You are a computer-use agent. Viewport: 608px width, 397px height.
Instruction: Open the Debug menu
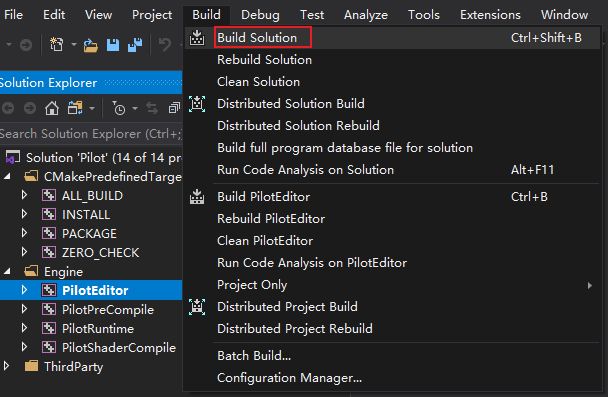[x=260, y=15]
